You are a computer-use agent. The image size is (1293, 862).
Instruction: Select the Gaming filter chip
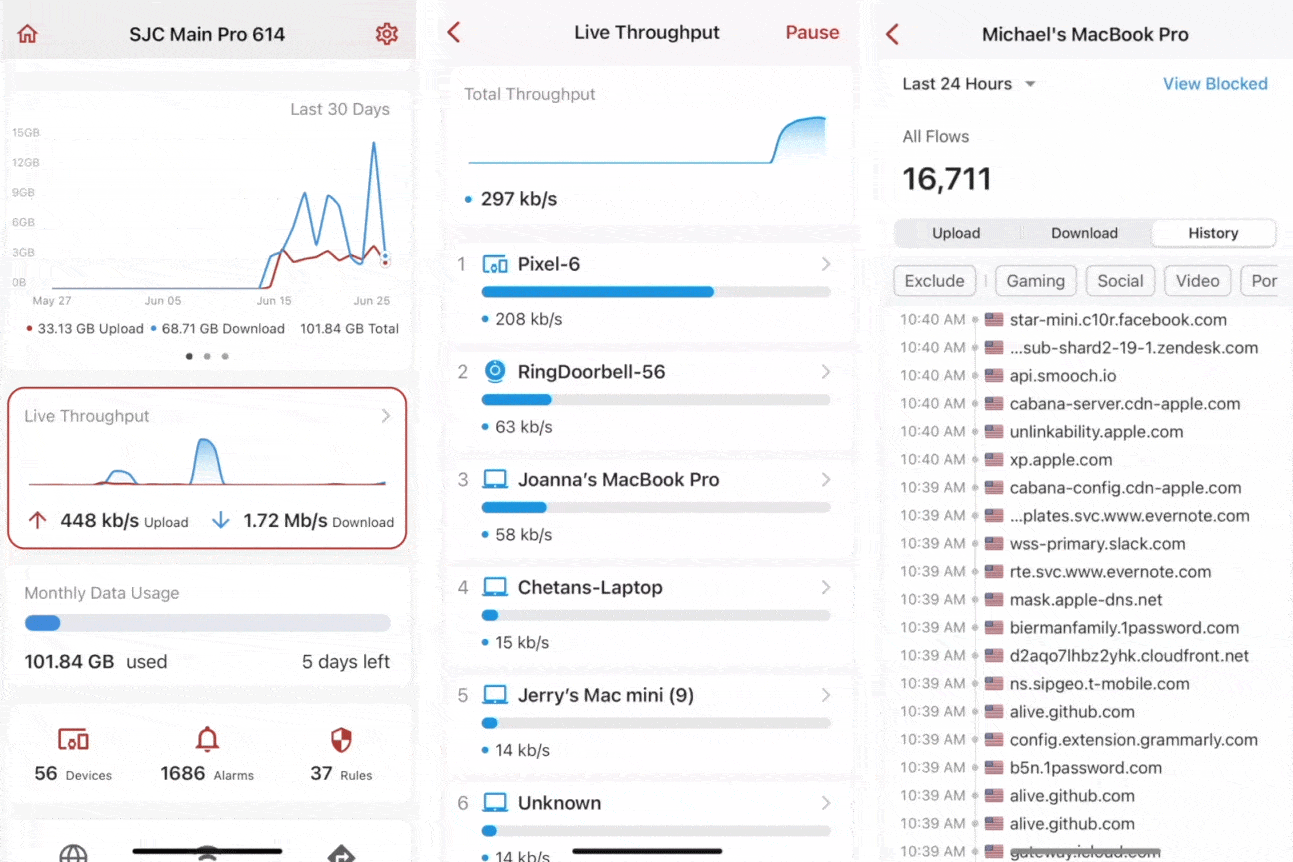pyautogui.click(x=1035, y=281)
